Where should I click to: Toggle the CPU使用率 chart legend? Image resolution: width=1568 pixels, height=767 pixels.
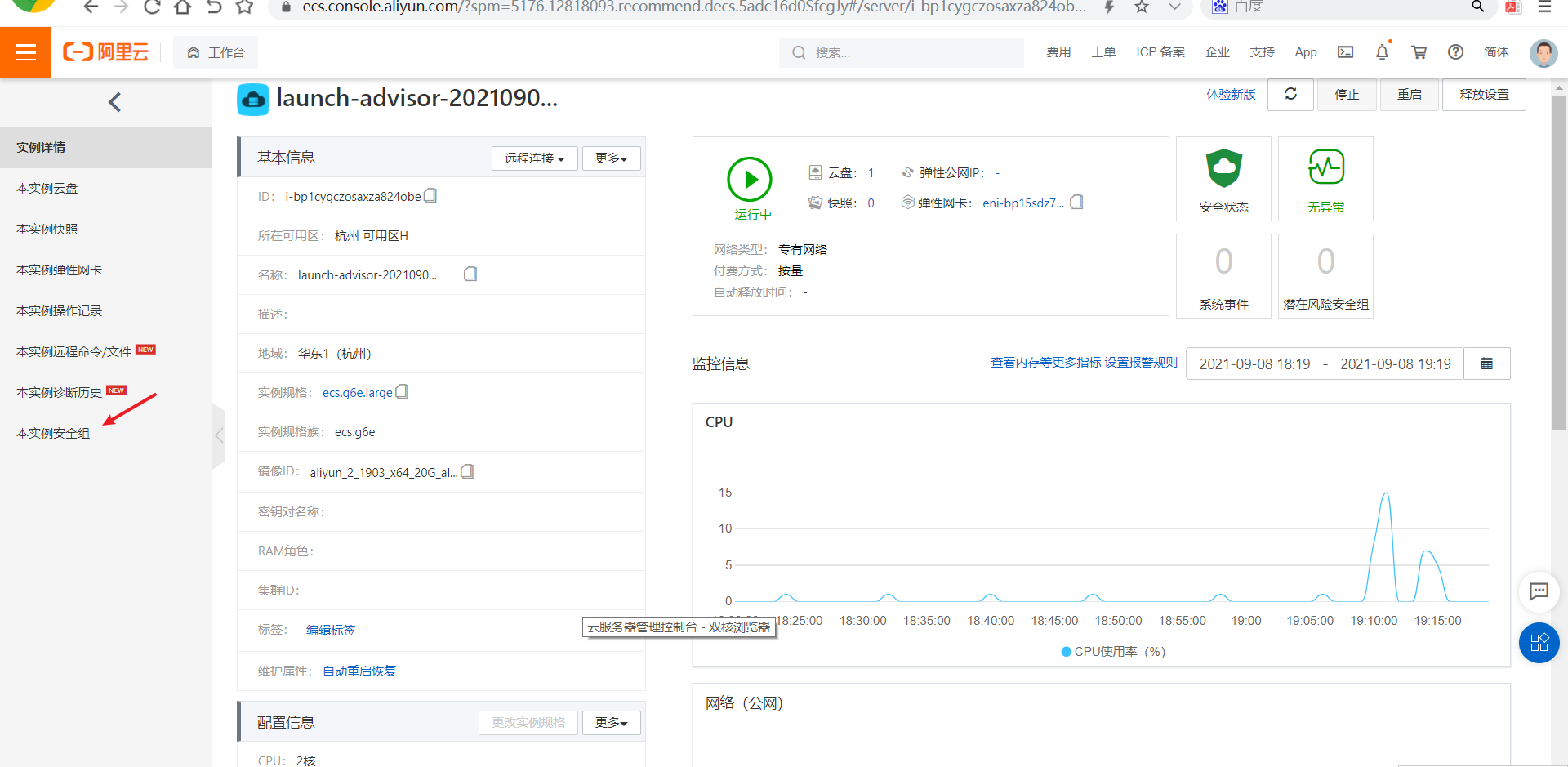[1112, 651]
